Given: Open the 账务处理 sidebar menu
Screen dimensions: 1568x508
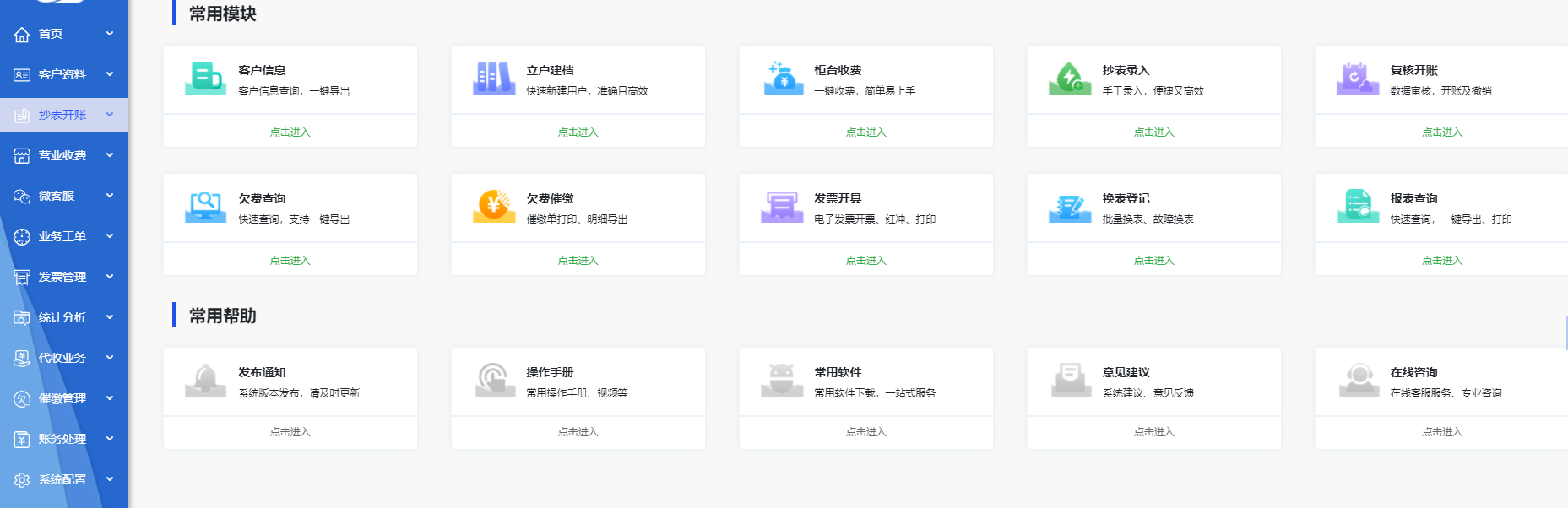Looking at the screenshot, I should (x=64, y=439).
